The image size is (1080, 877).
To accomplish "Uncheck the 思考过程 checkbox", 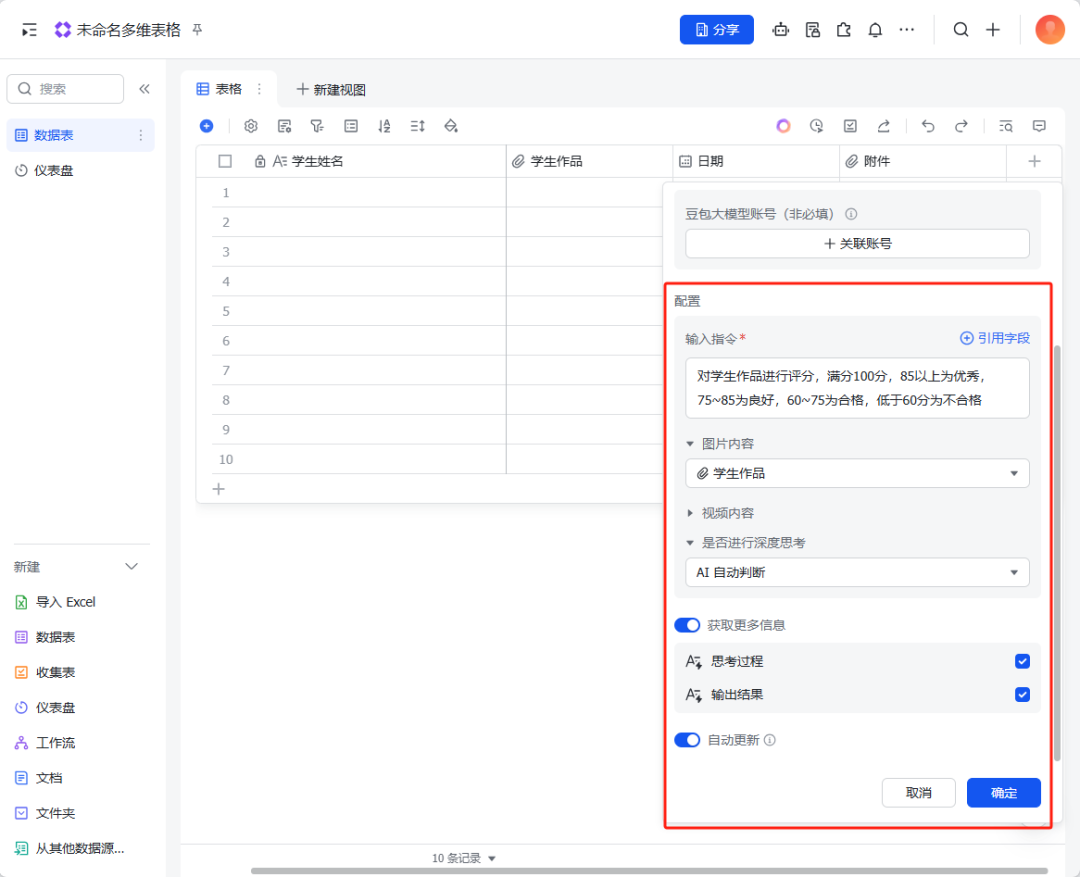I will point(1022,661).
